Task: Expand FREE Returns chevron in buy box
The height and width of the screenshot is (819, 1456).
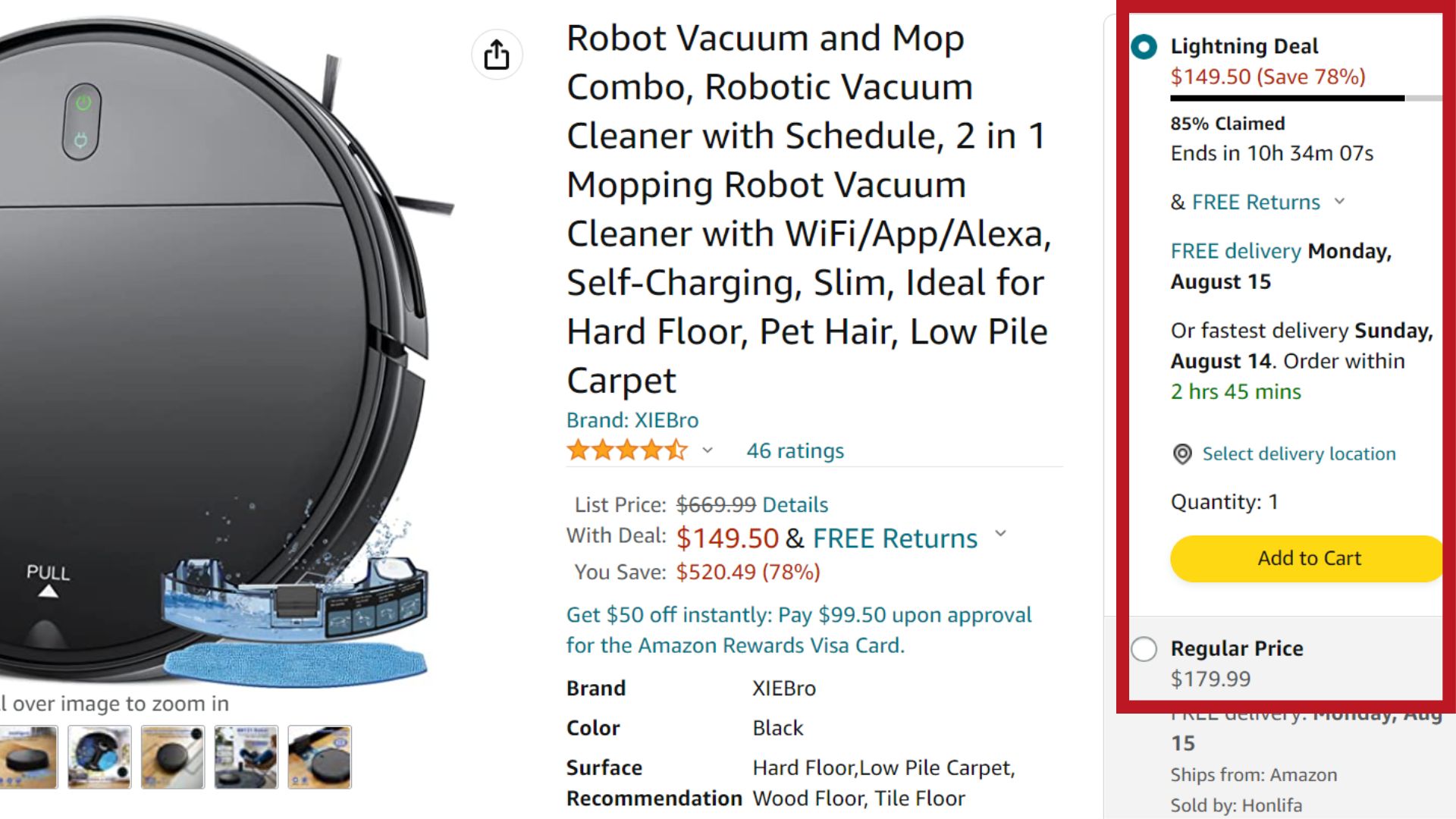Action: pos(1340,202)
